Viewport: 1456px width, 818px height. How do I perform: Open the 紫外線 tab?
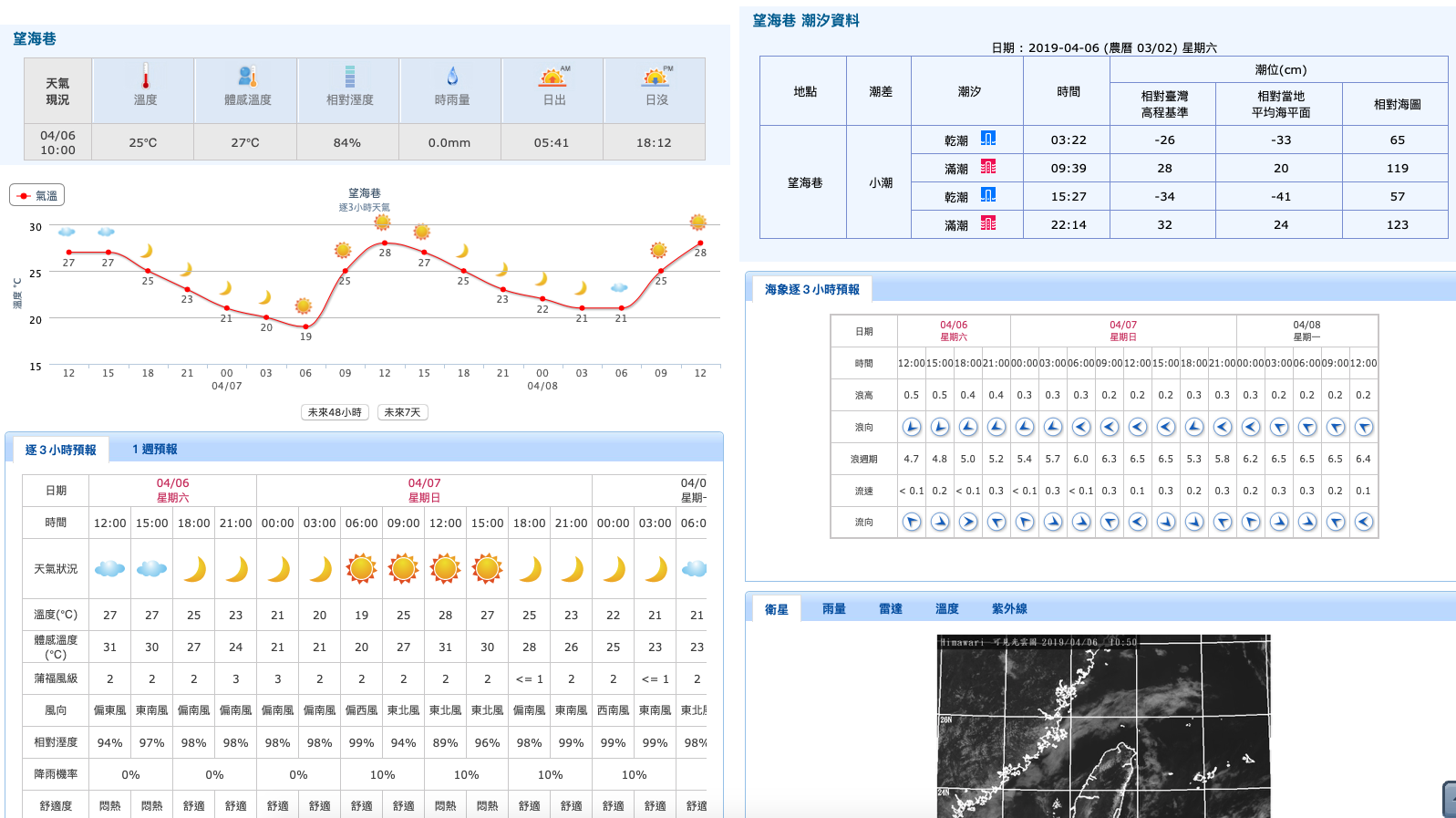pyautogui.click(x=1009, y=609)
